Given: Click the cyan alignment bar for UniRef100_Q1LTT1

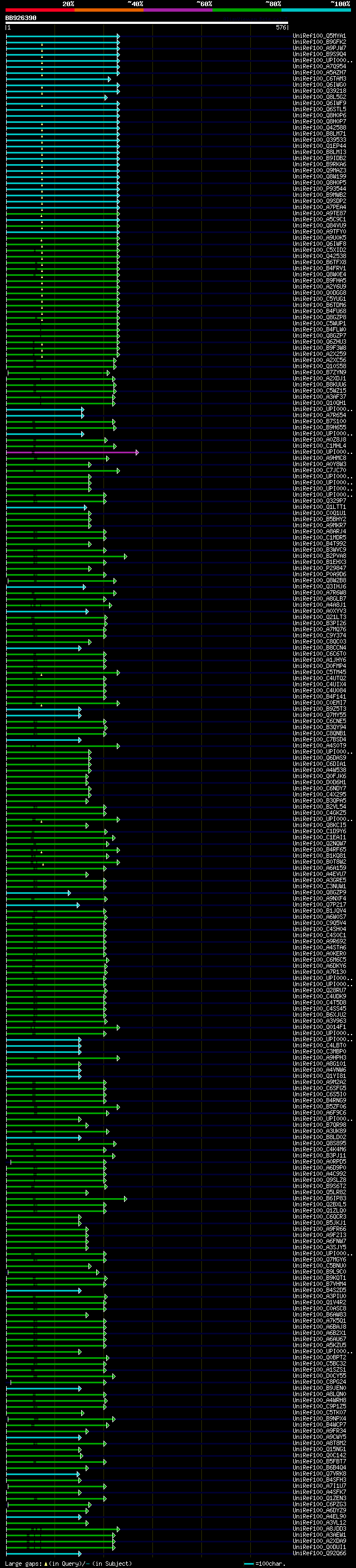Looking at the screenshot, I should 46,507.
